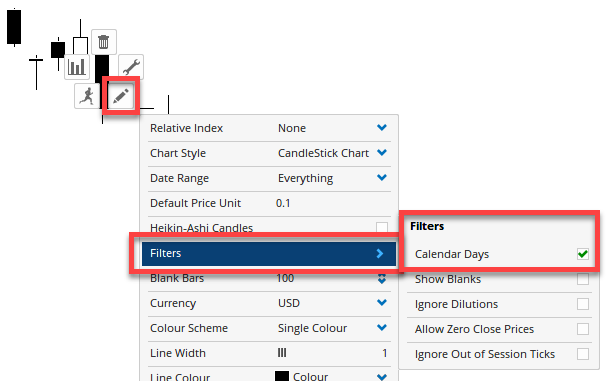Click the running man icon

87,96
